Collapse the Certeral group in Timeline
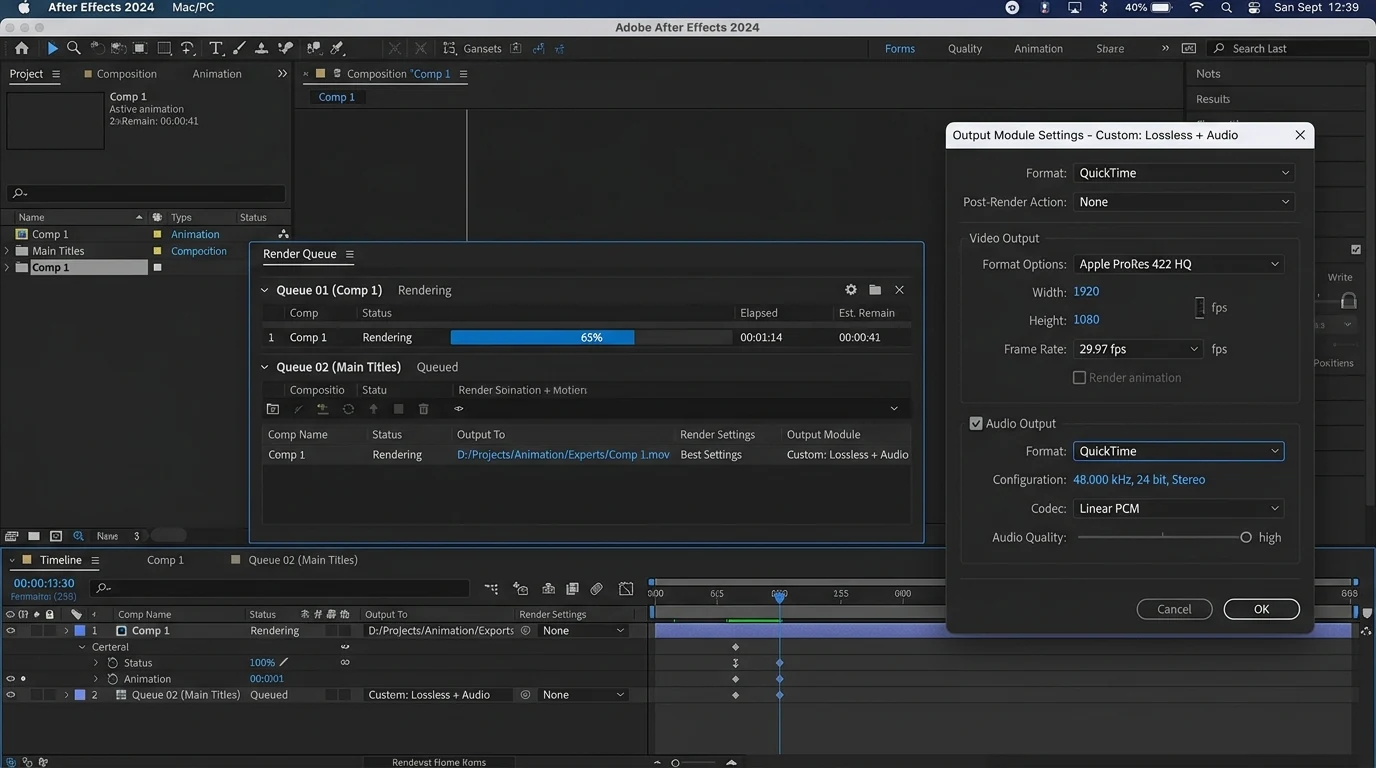The width and height of the screenshot is (1376, 768). (x=83, y=647)
